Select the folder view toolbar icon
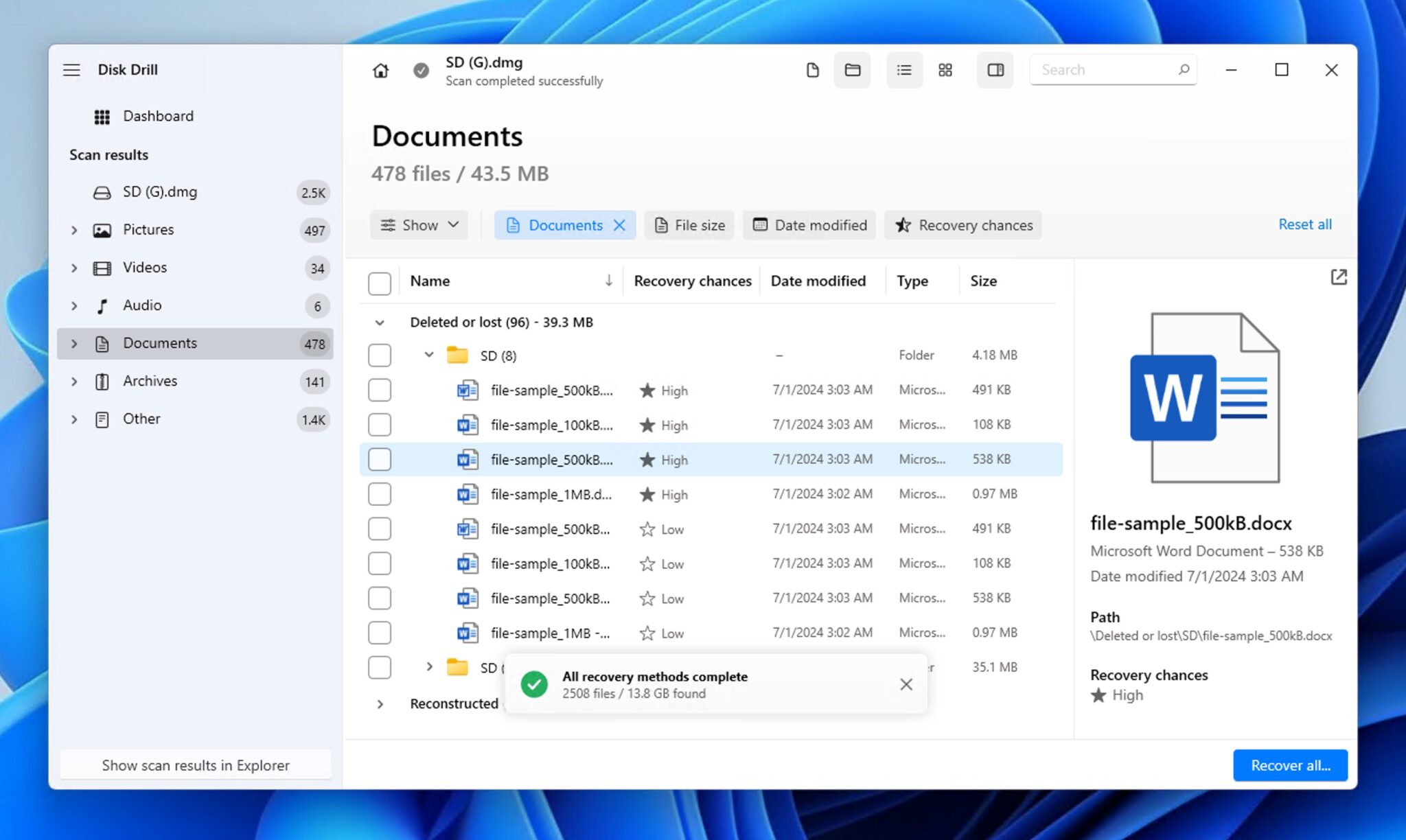The width and height of the screenshot is (1406, 840). [x=852, y=70]
